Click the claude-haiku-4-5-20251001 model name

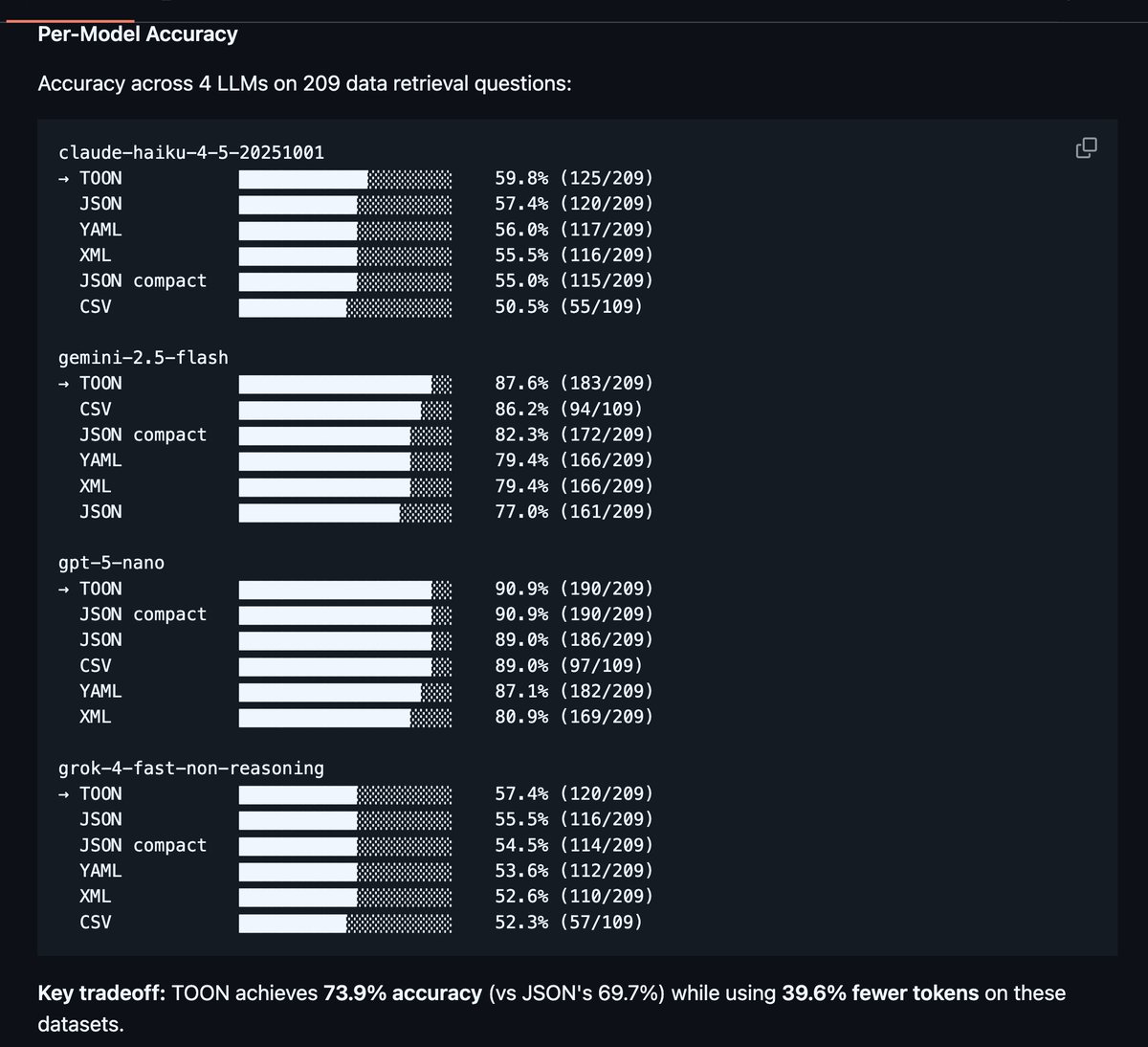[191, 151]
